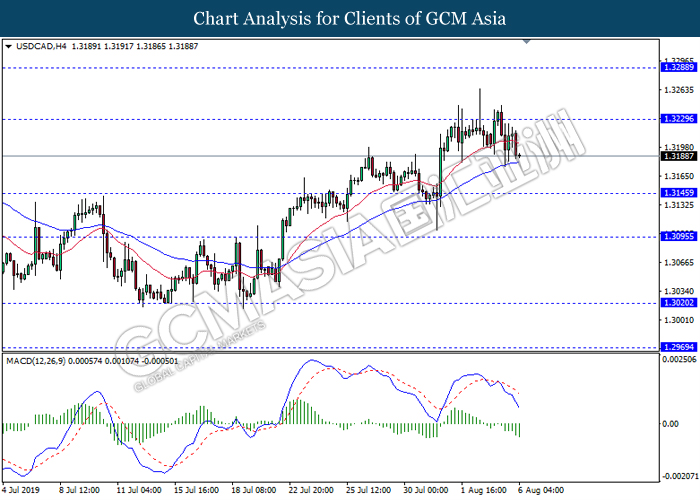Click the current price label 1.31887
Image resolution: width=700 pixels, height=500 pixels.
(x=678, y=156)
